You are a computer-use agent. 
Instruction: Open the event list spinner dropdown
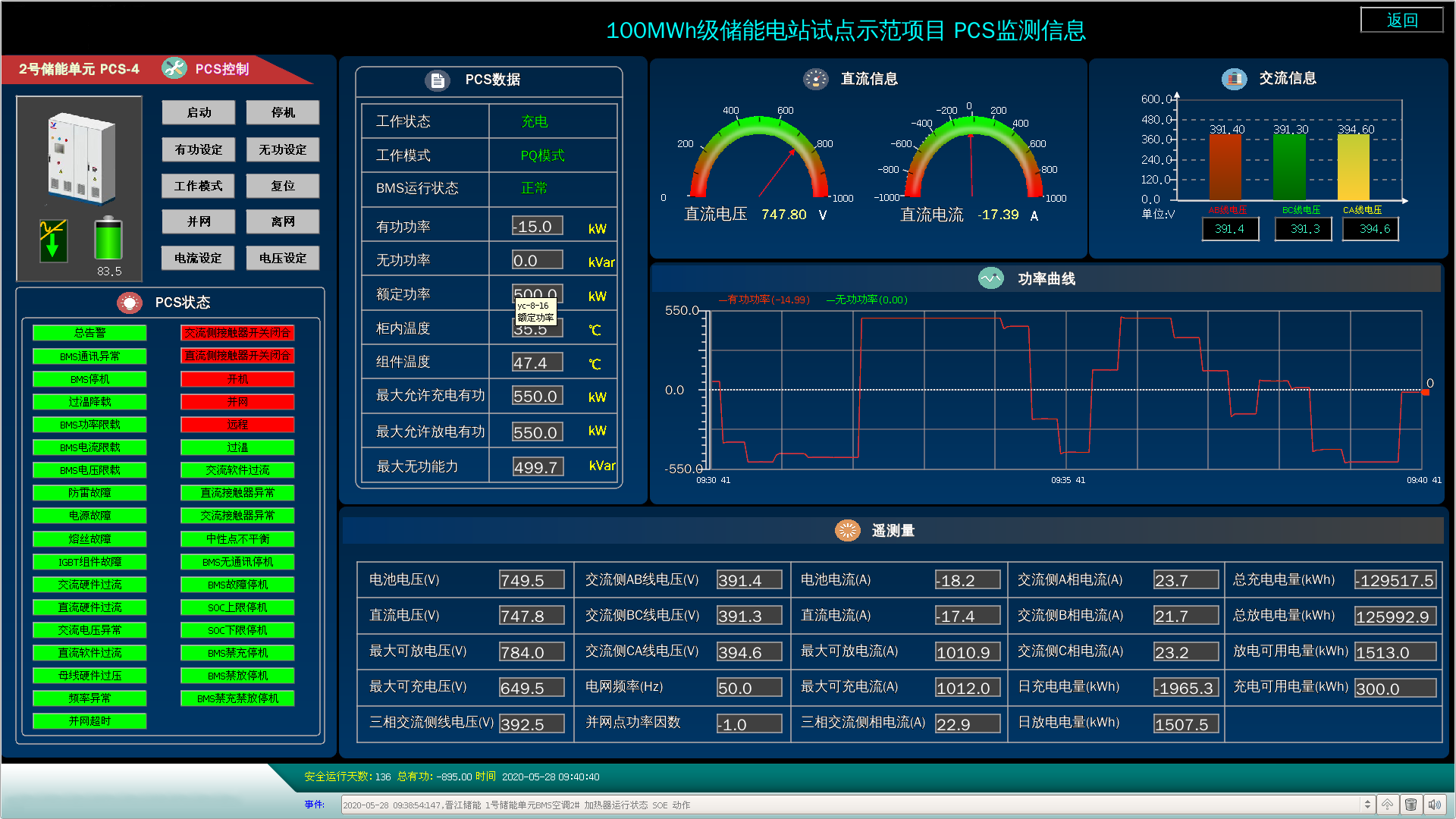click(1367, 805)
